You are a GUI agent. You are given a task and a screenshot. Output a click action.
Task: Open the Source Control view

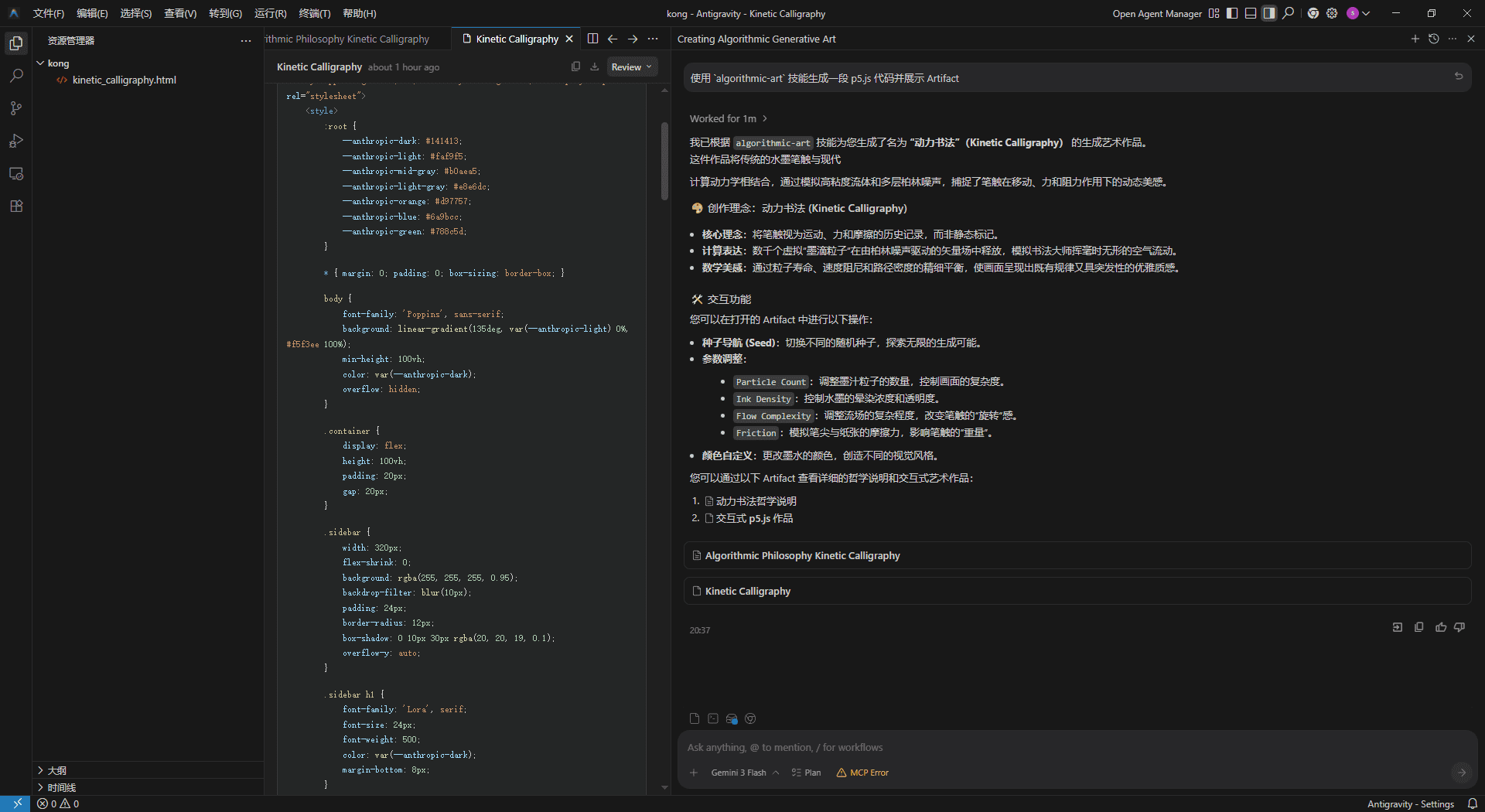pyautogui.click(x=16, y=108)
